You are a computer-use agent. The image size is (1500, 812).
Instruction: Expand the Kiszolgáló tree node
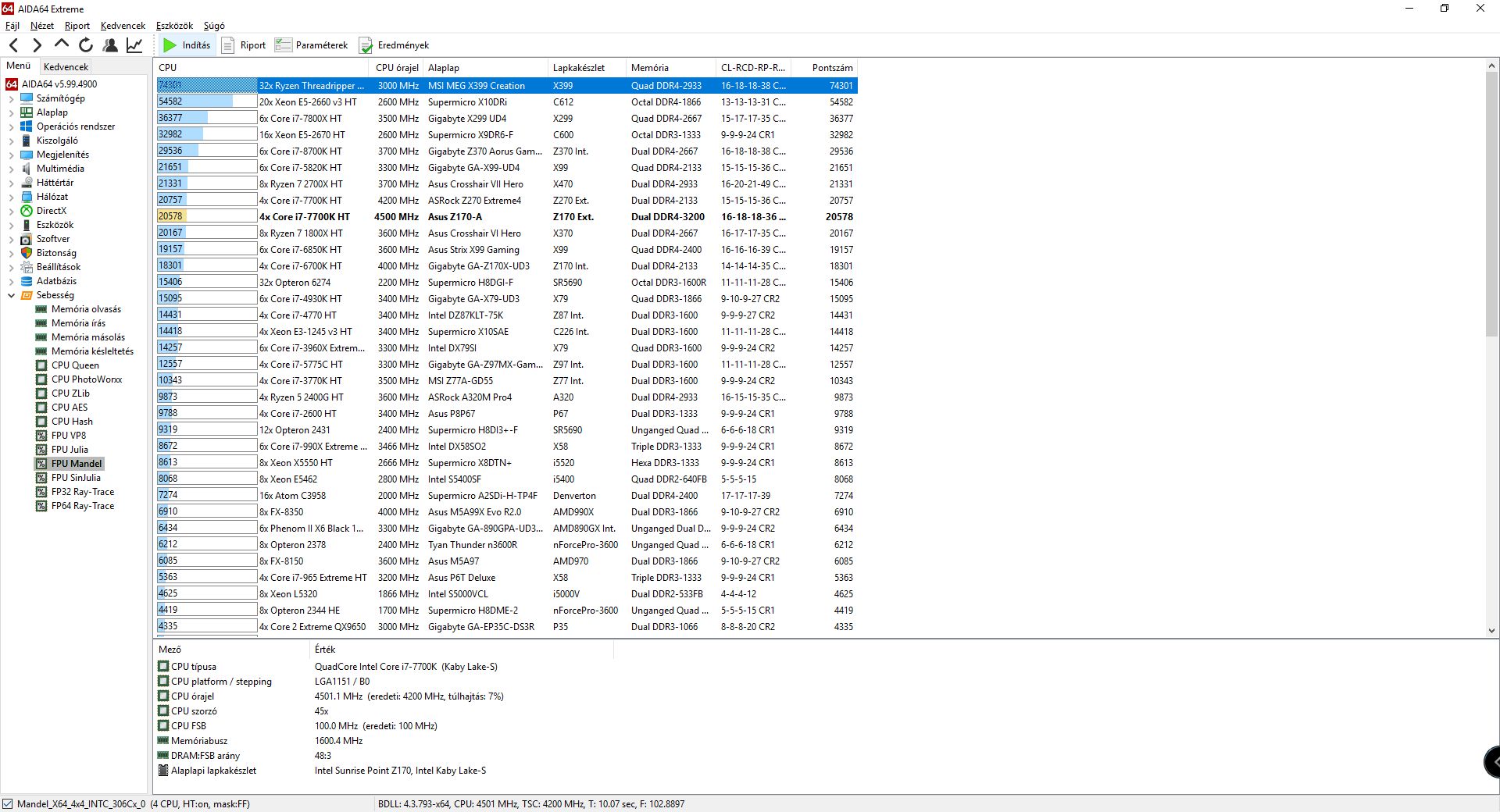11,141
